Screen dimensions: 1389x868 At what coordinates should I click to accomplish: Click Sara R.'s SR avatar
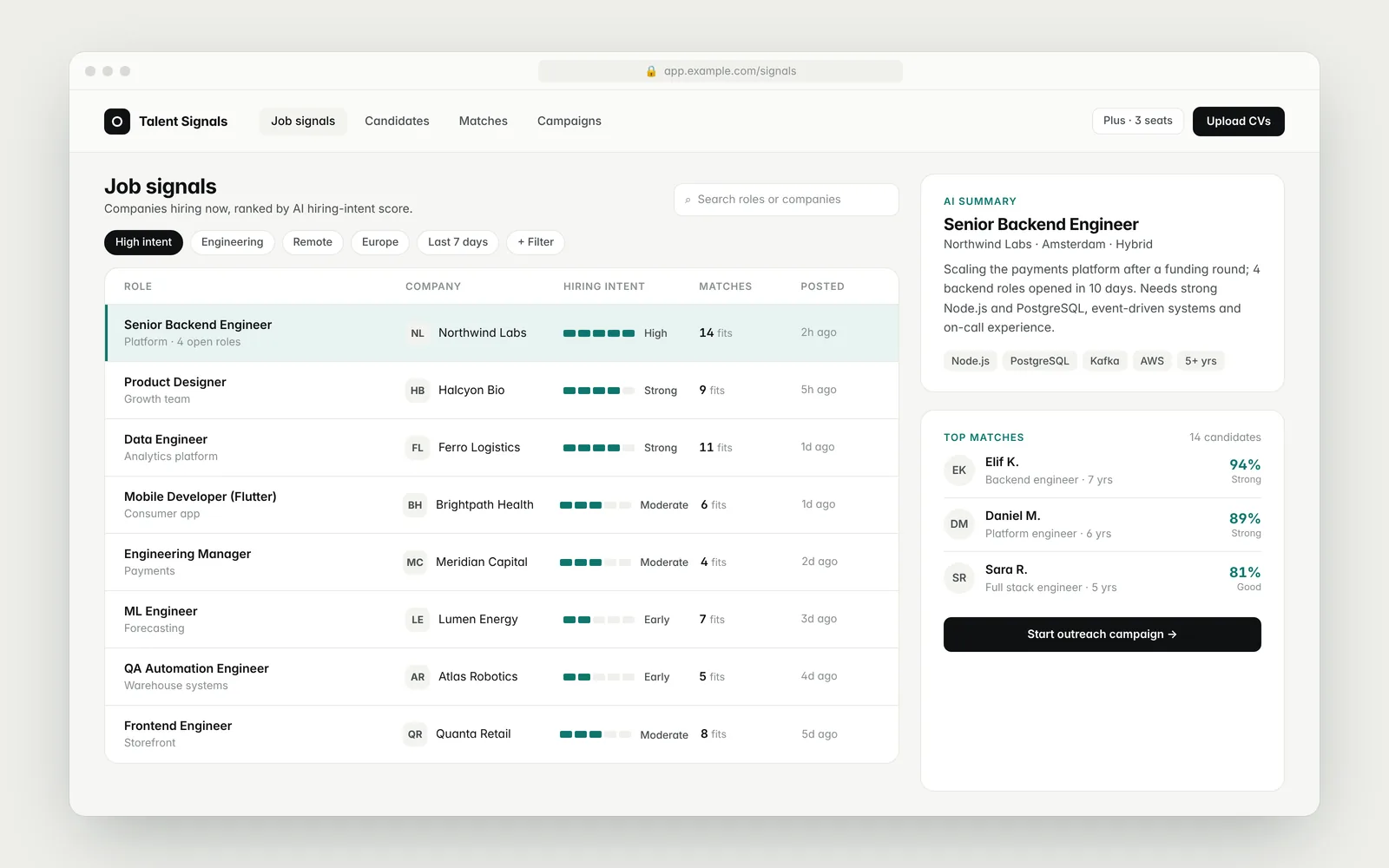959,578
